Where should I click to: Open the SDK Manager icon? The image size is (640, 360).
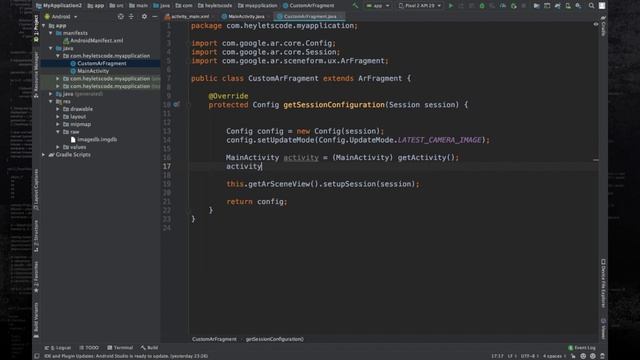pyautogui.click(x=579, y=6)
